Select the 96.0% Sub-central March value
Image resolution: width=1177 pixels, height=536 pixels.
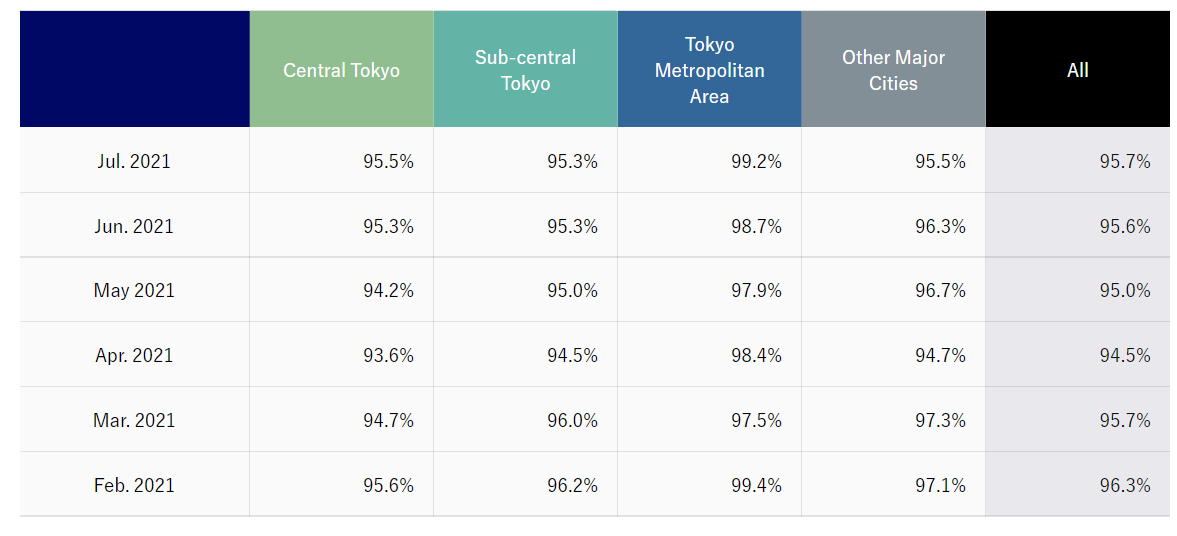[x=572, y=420]
